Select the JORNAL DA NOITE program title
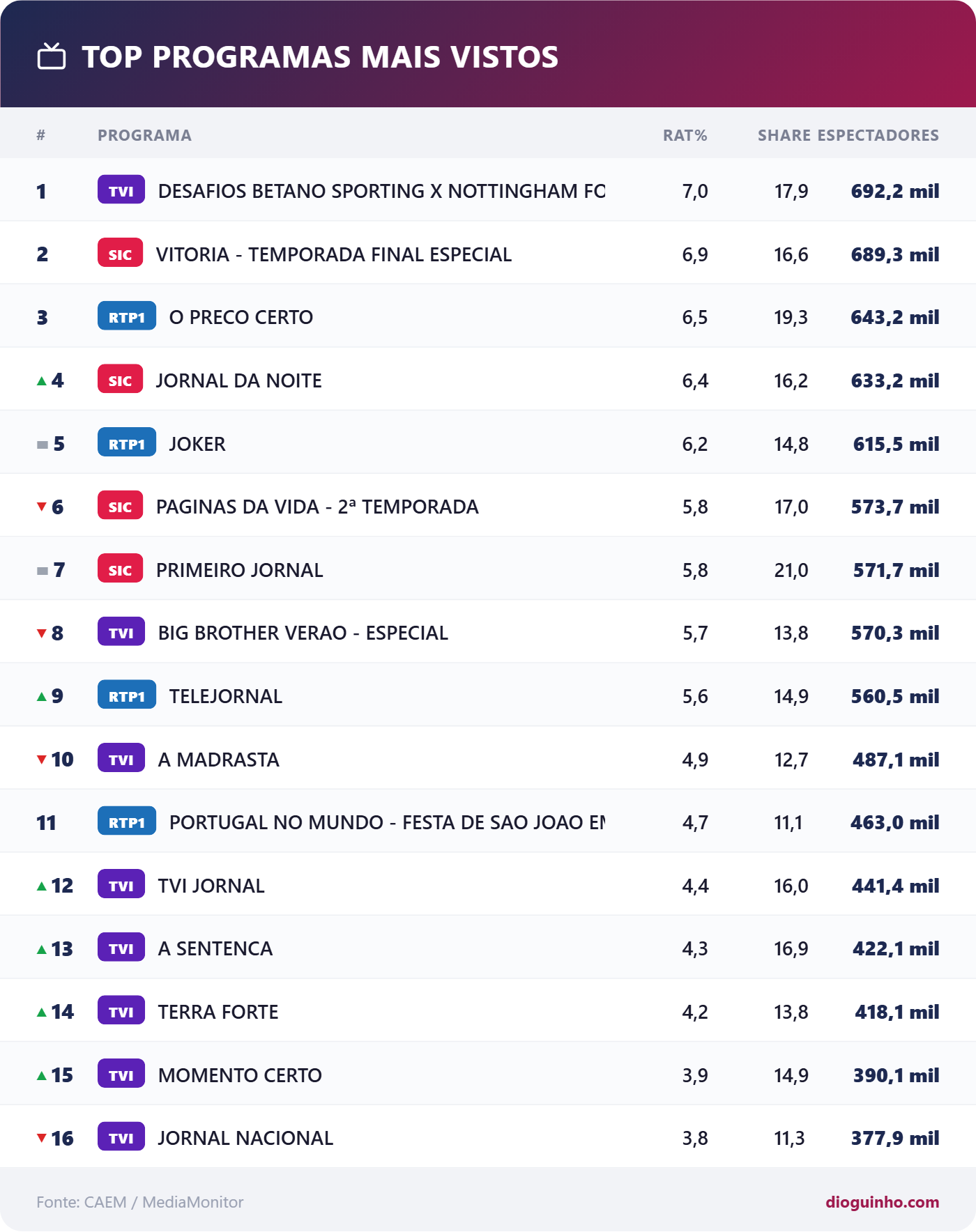This screenshot has height=1232, width=976. [x=239, y=380]
